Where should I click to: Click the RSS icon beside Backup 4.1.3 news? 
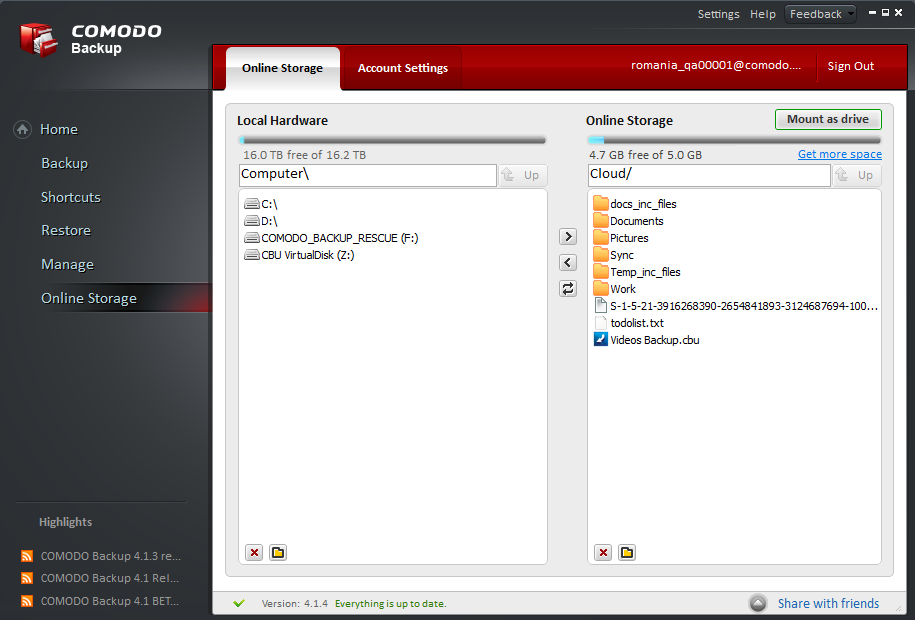tap(27, 556)
